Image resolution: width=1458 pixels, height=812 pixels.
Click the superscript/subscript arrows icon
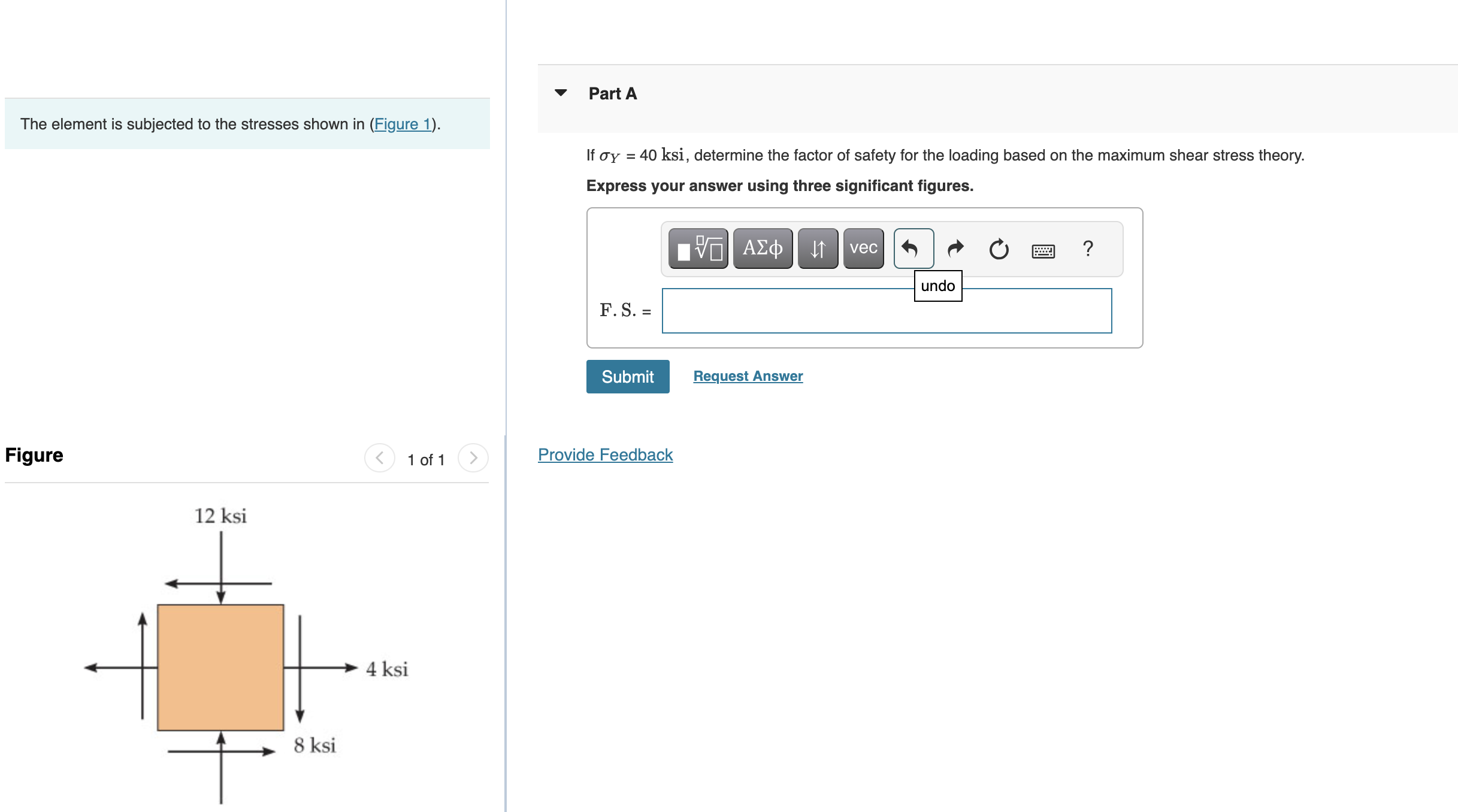(x=818, y=248)
